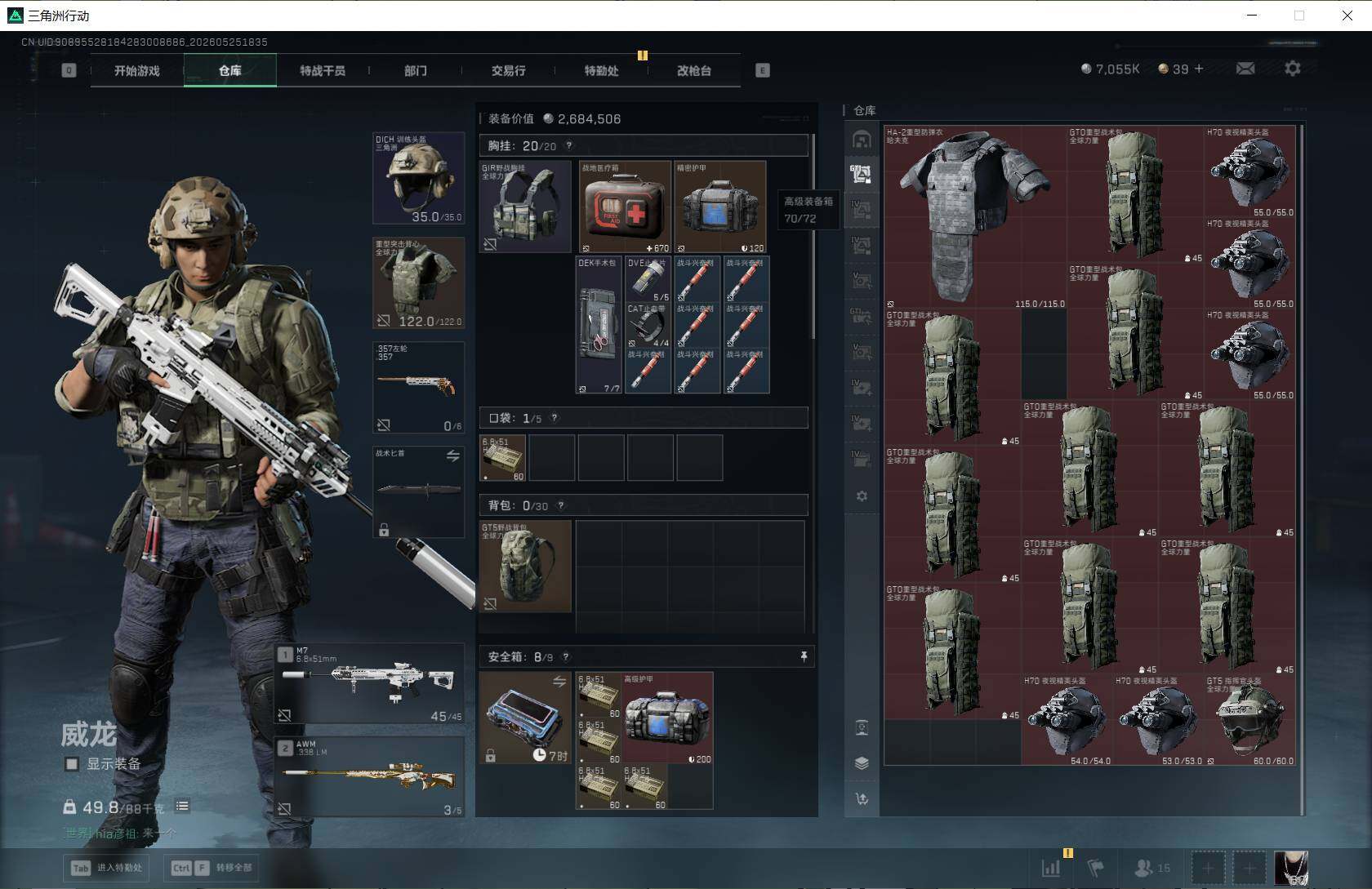The width and height of the screenshot is (1372, 889).
Task: Select the CAT止血带 tourniquet
Action: [648, 326]
